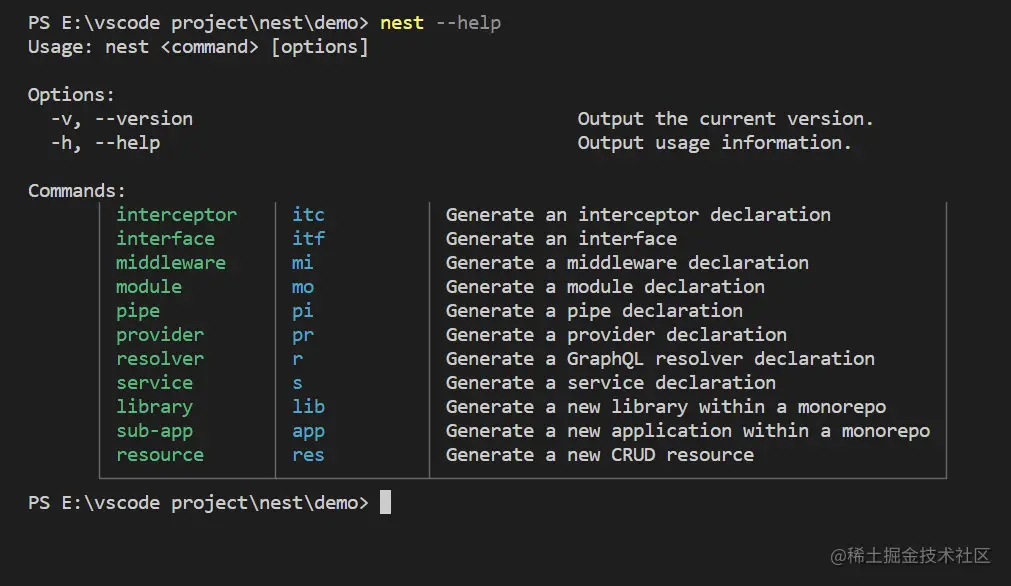1011x586 pixels.
Task: Click the 'provider' command name
Action: pos(160,334)
